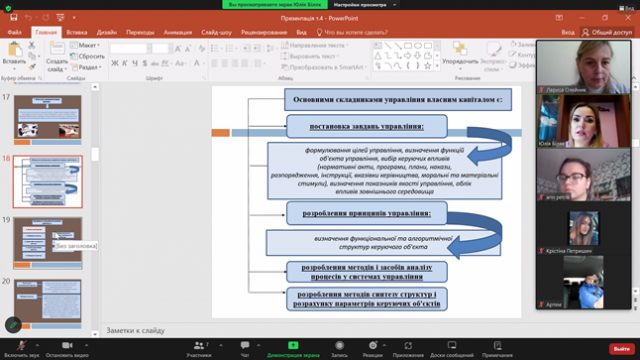Click the red Выйти button
The width and height of the screenshot is (640, 360).
[621, 349]
